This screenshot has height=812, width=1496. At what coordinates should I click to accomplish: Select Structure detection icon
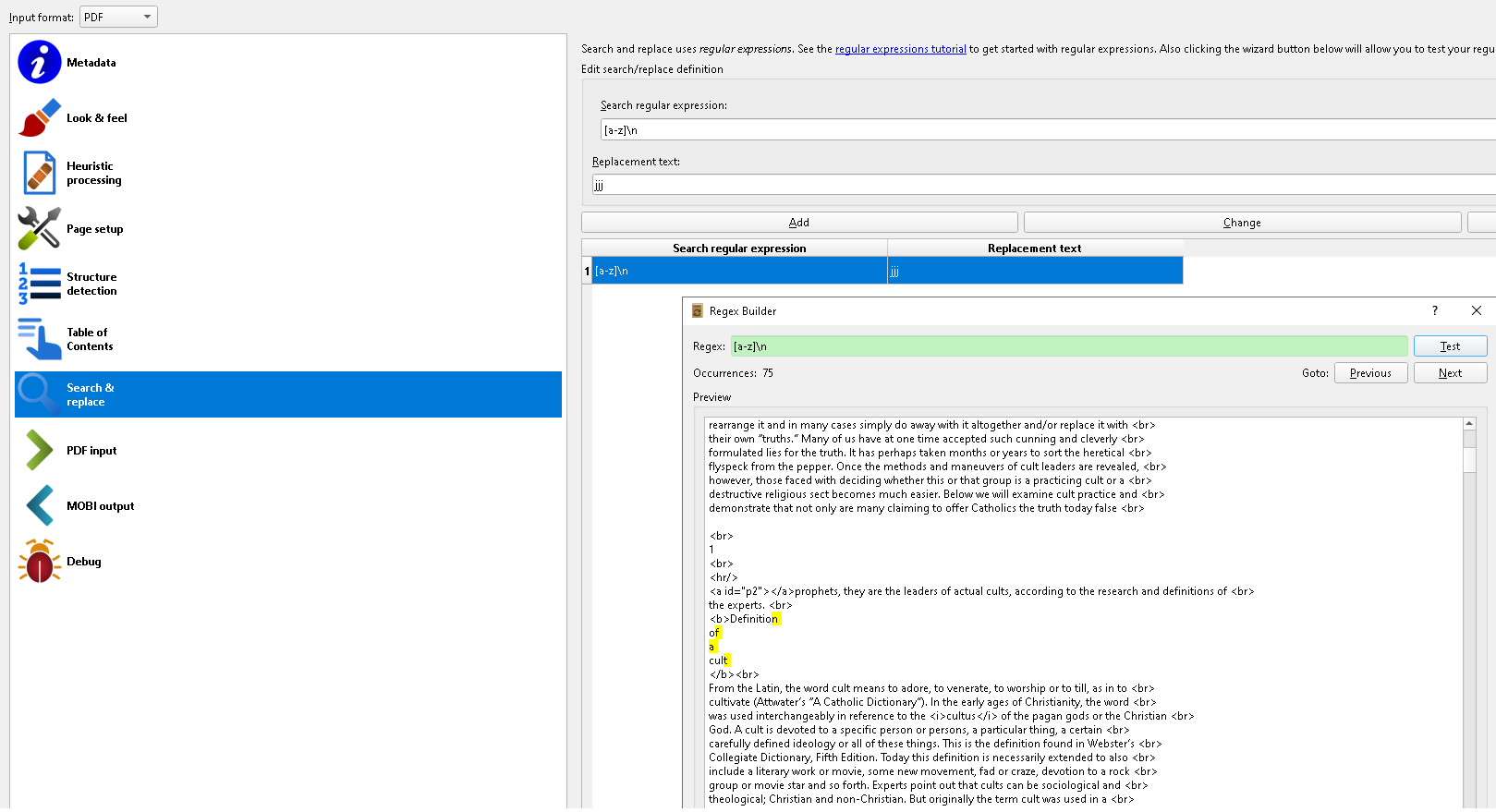pyautogui.click(x=39, y=284)
